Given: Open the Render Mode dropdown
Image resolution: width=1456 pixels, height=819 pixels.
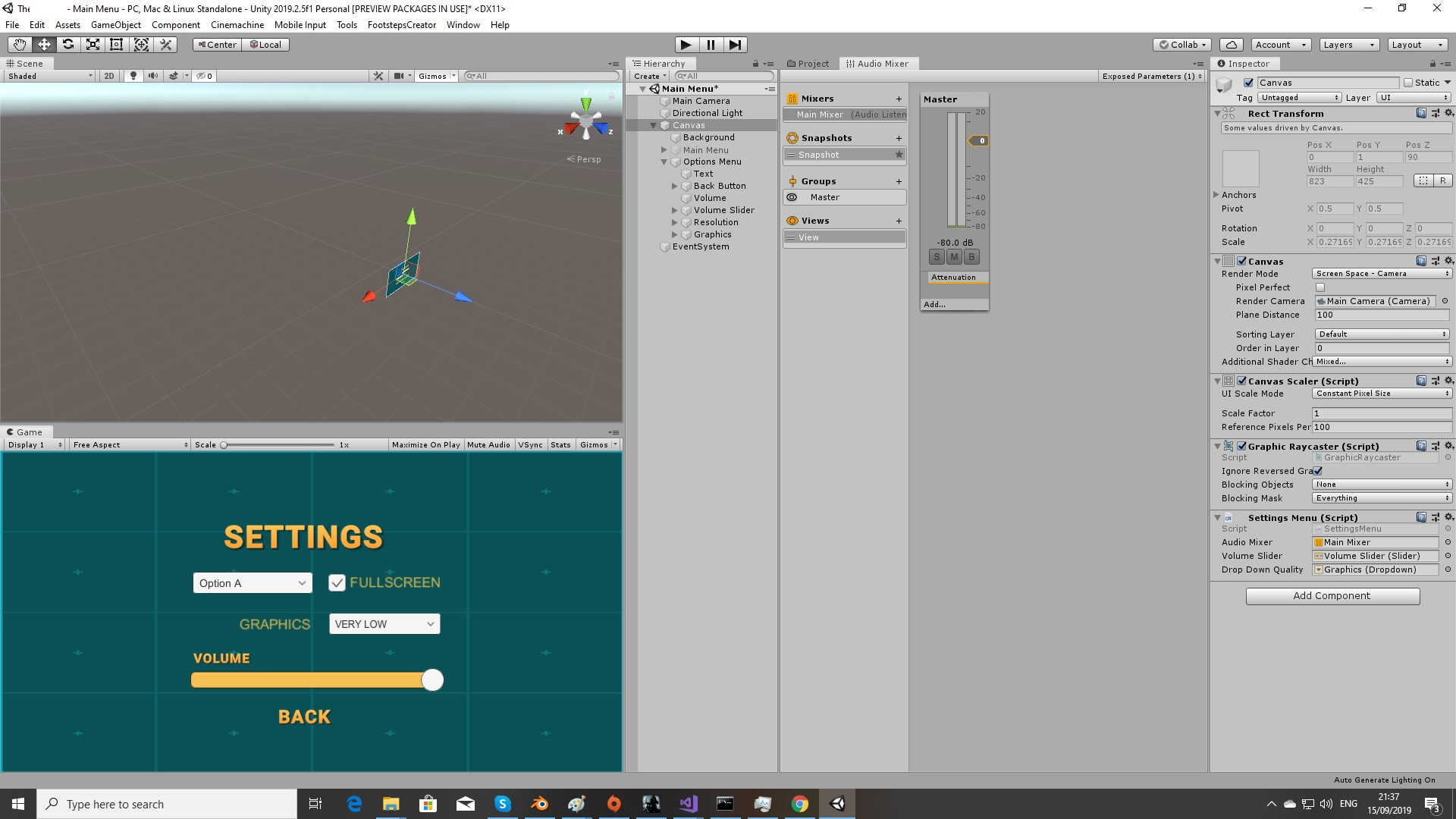Looking at the screenshot, I should [1382, 274].
